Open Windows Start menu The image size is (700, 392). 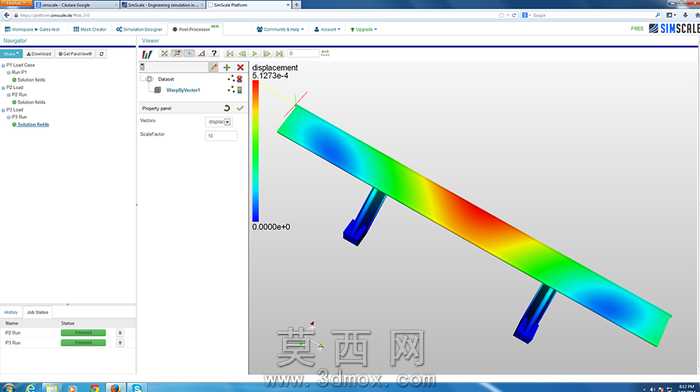[x=8, y=388]
